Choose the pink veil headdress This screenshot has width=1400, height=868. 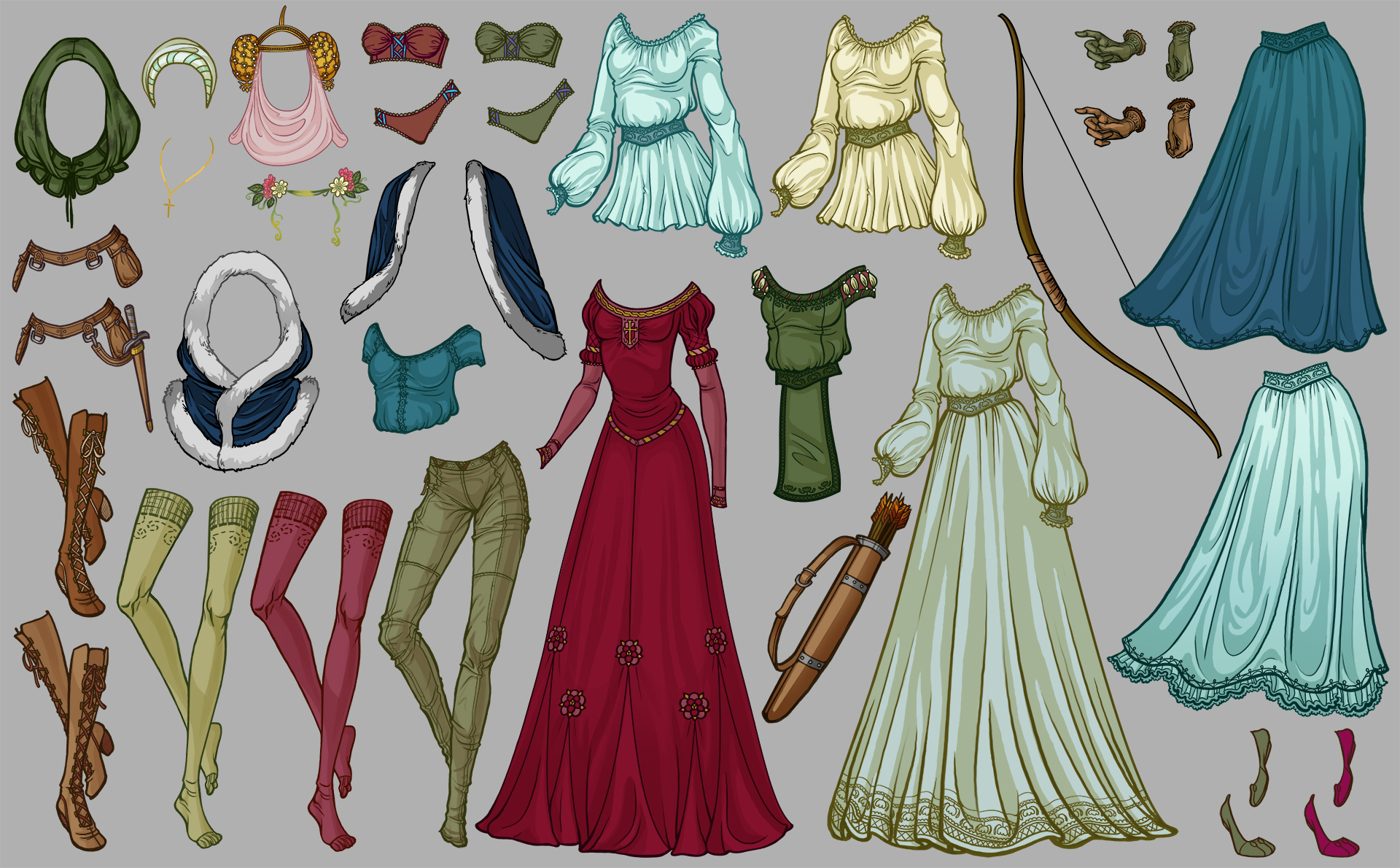[x=288, y=131]
